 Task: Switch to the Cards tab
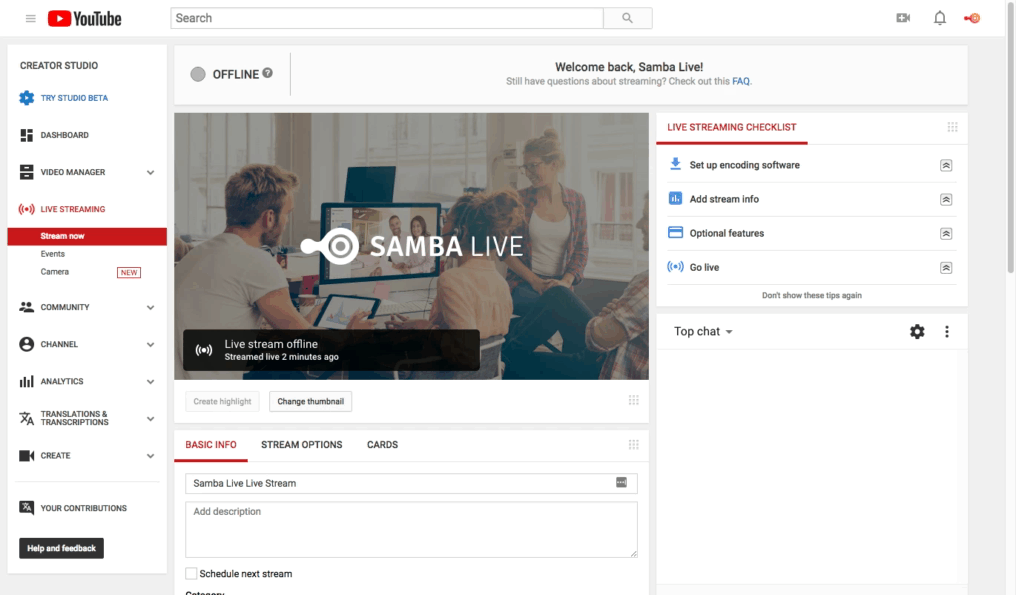[x=382, y=445]
